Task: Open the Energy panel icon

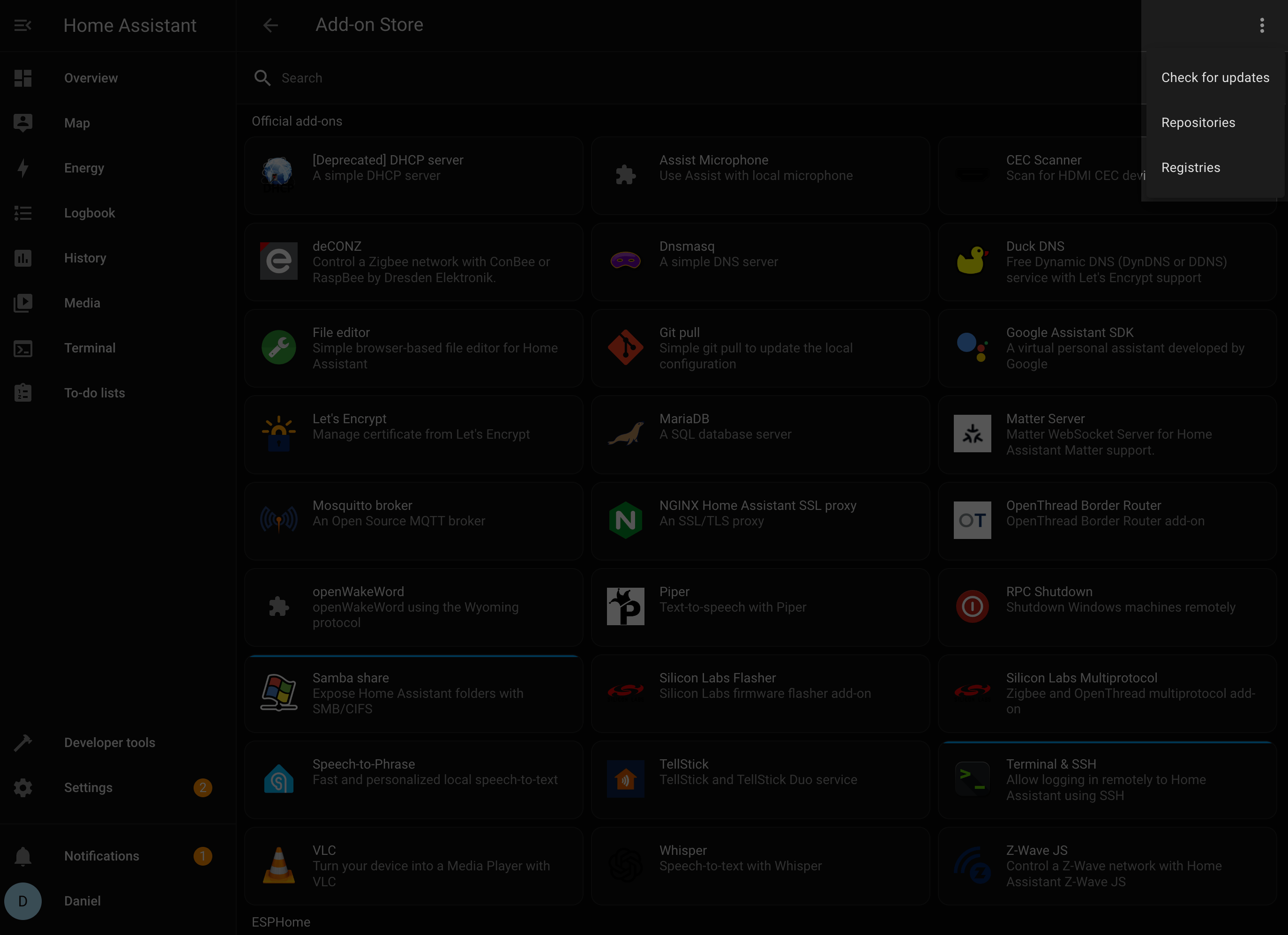Action: [22, 168]
